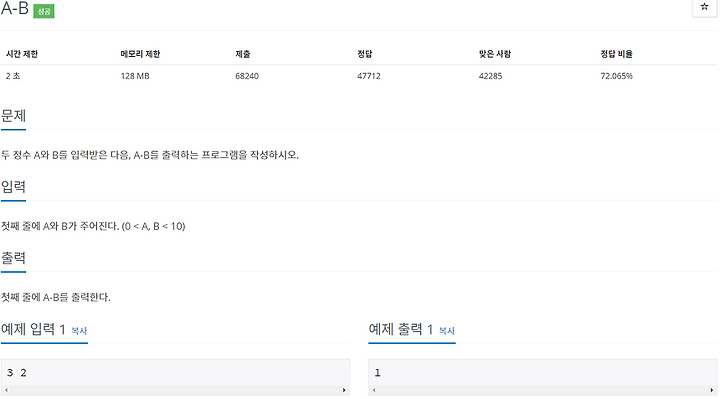Click the correct answers count 47712
The image size is (720, 399).
369,76
